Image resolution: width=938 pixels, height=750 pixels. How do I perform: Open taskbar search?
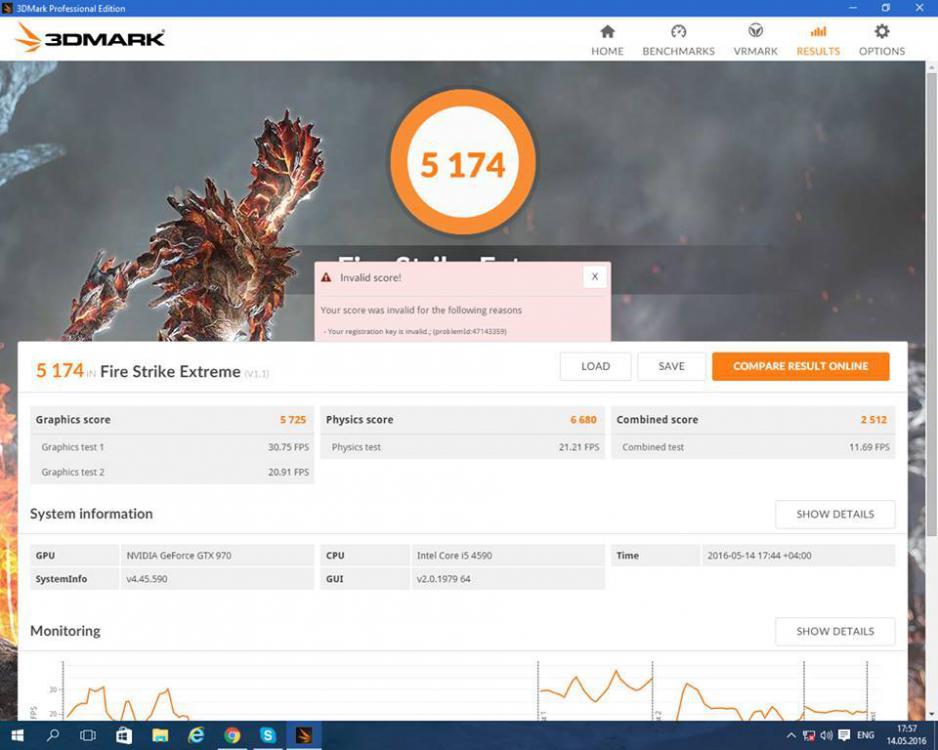[53, 735]
